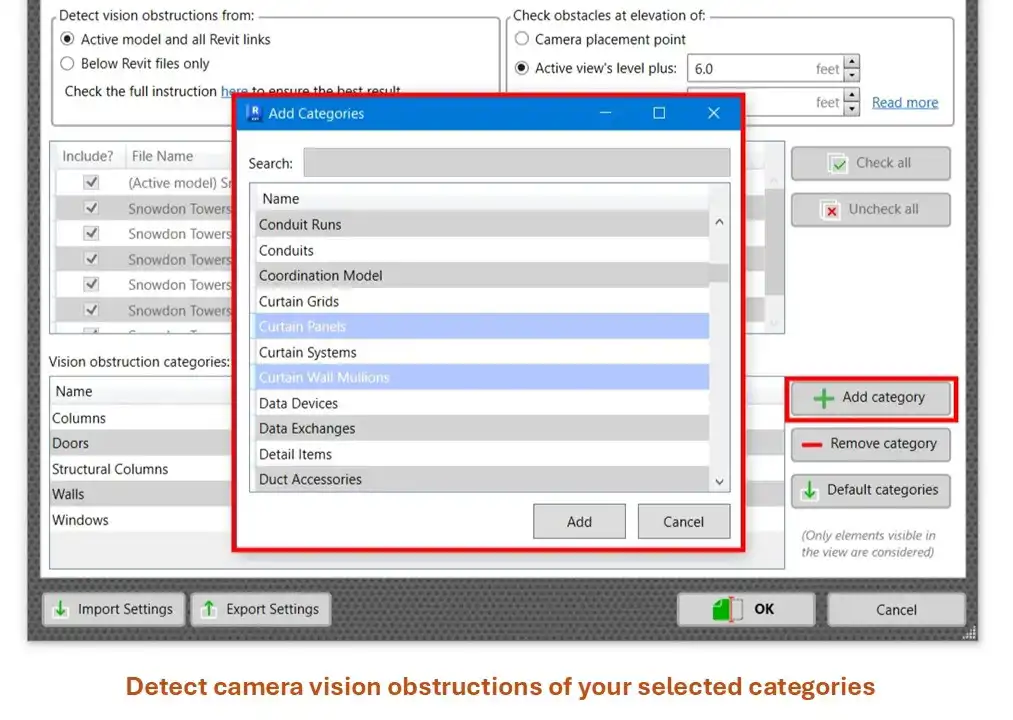Click the red minus Remove category icon

click(812, 444)
